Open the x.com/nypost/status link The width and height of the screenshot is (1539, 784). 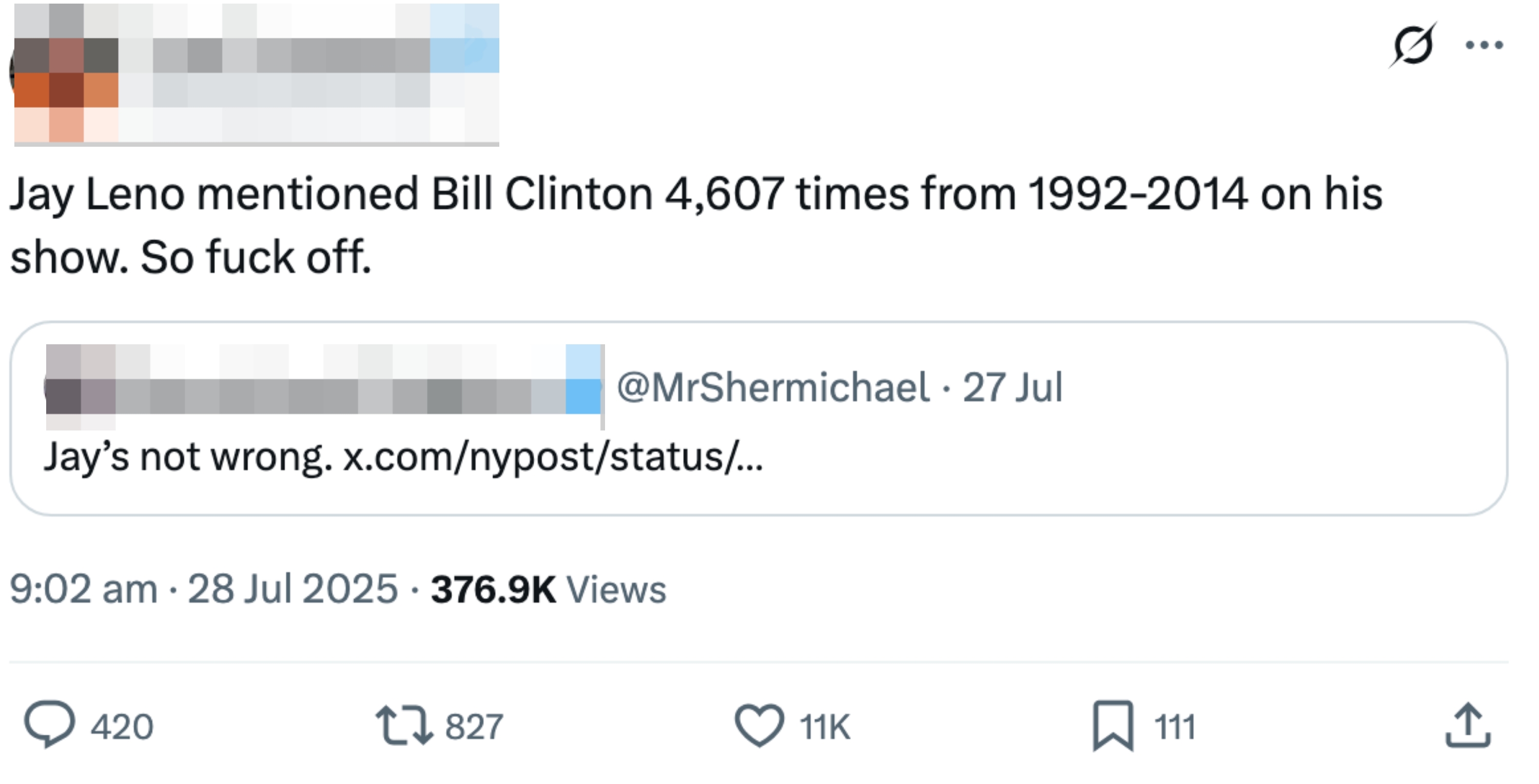(553, 458)
